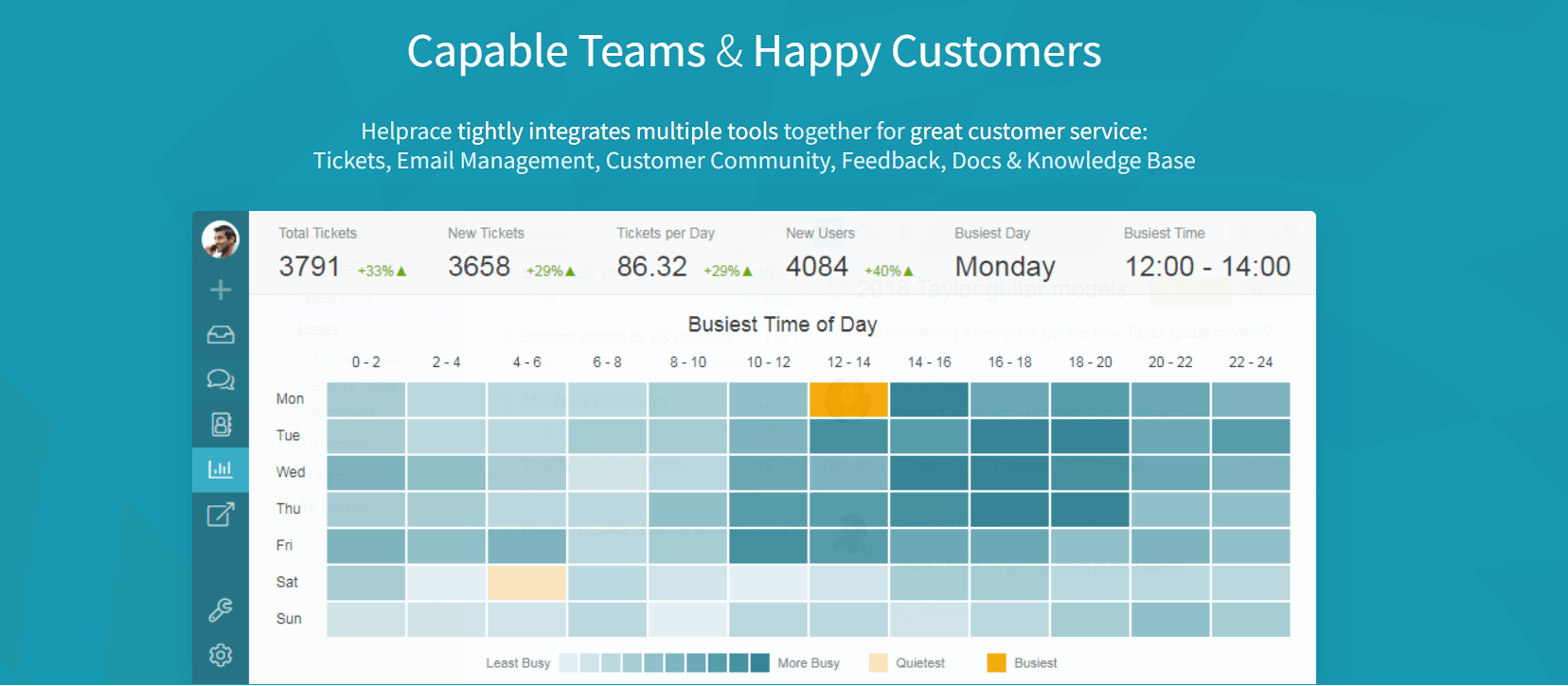Click the Quietest pale legend swatch
The width and height of the screenshot is (1568, 686).
(x=879, y=663)
